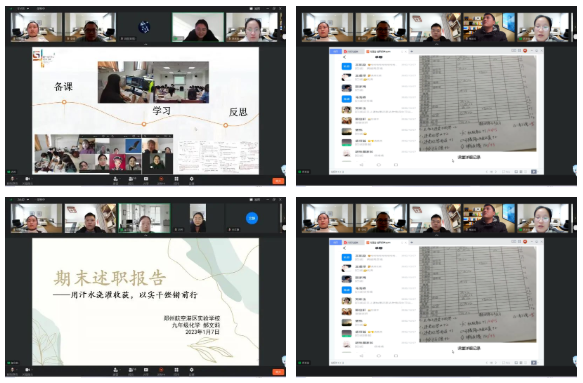Expand meeting title dropdown arrow in top-left window

pyautogui.click(x=28, y=8)
